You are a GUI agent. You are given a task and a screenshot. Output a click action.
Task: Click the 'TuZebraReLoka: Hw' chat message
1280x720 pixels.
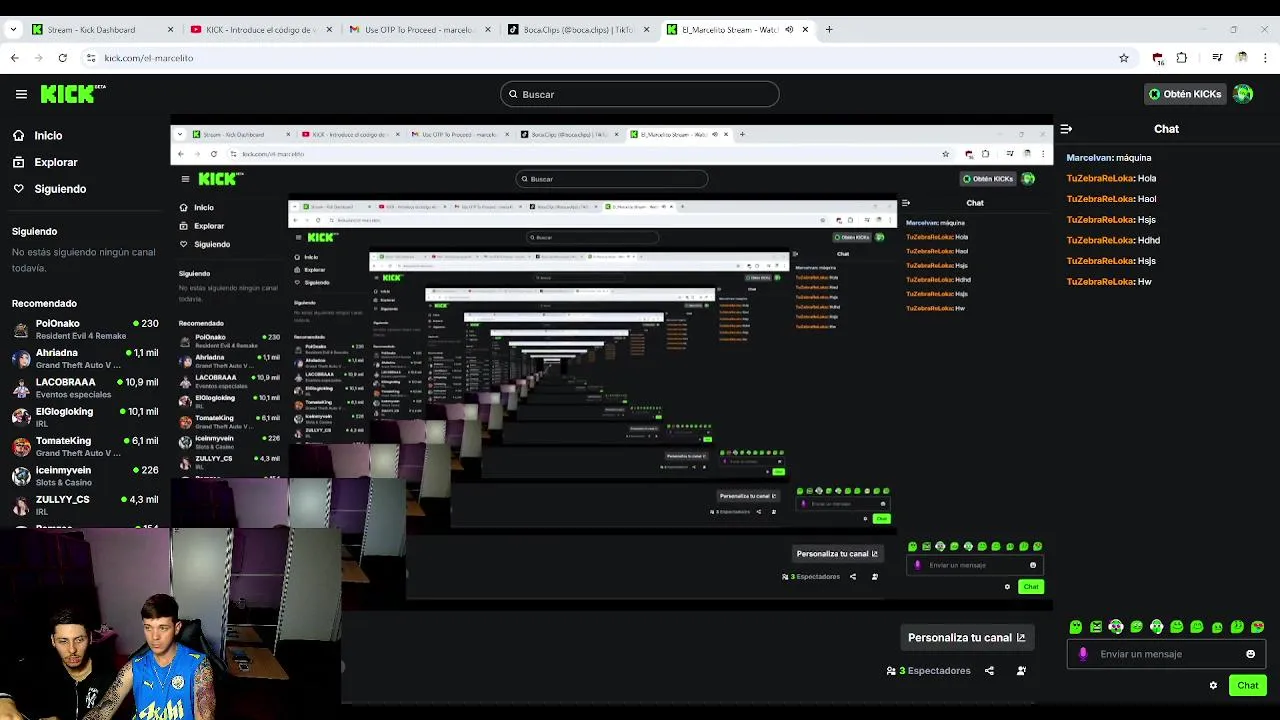(1109, 282)
